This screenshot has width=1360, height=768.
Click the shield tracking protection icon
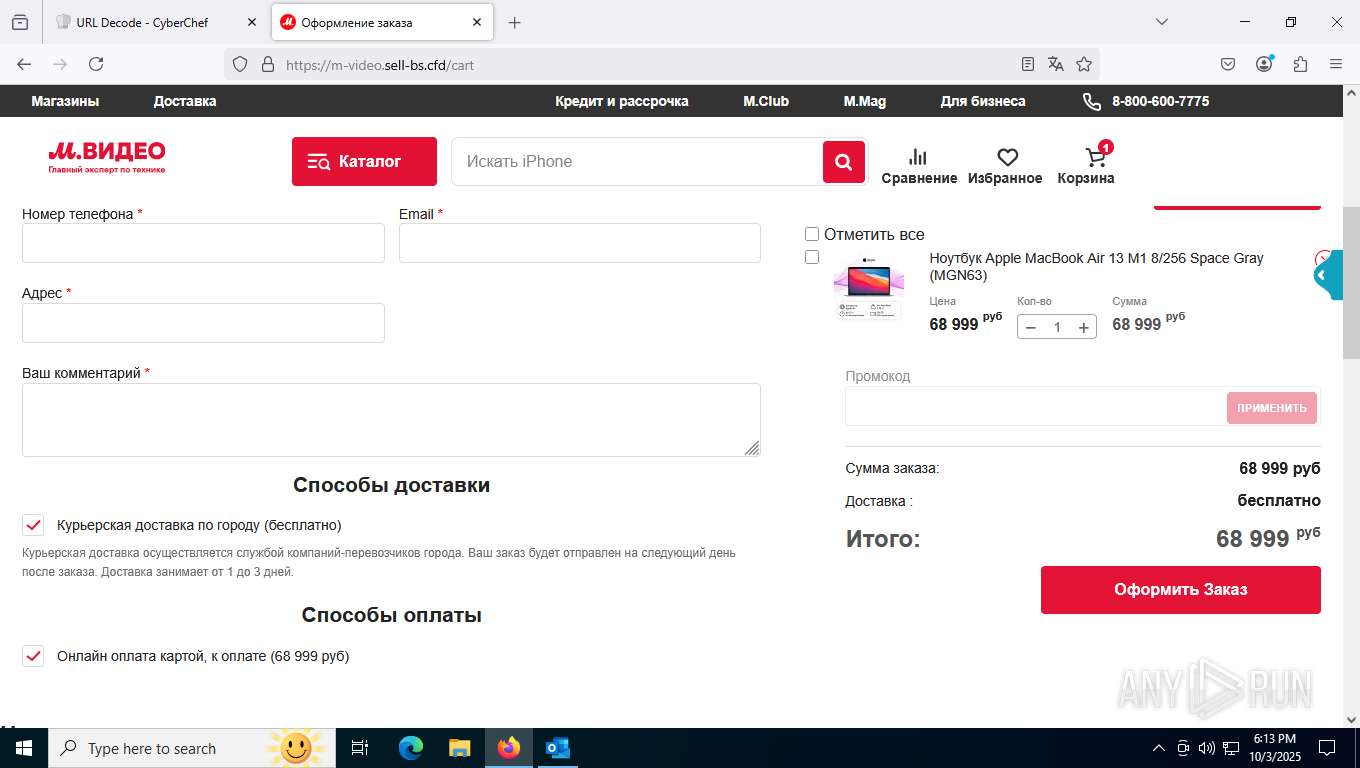(240, 64)
